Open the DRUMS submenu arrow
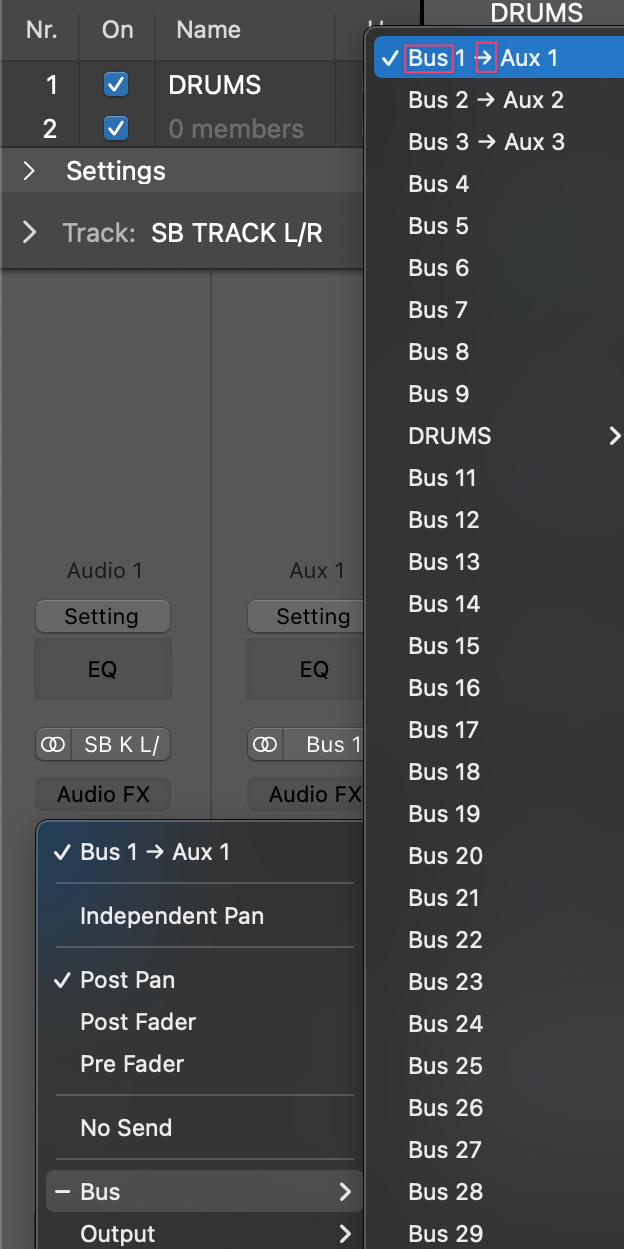 (614, 436)
